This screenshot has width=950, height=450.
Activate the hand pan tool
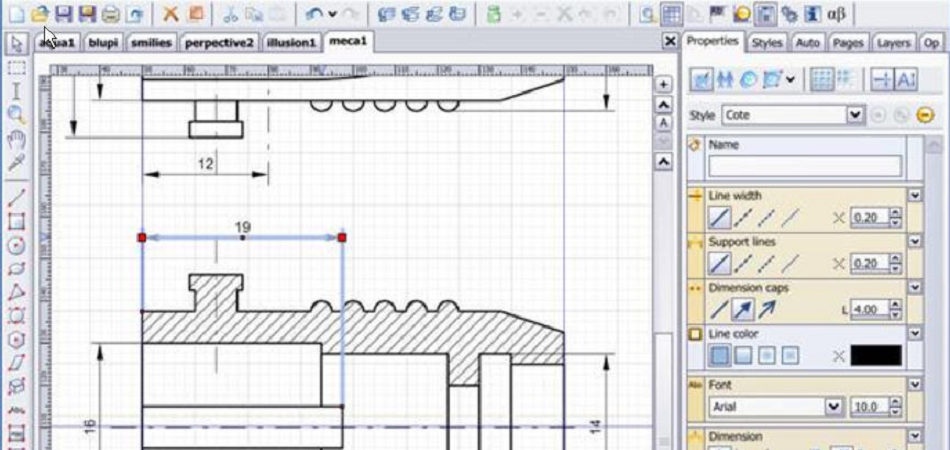coord(16,138)
